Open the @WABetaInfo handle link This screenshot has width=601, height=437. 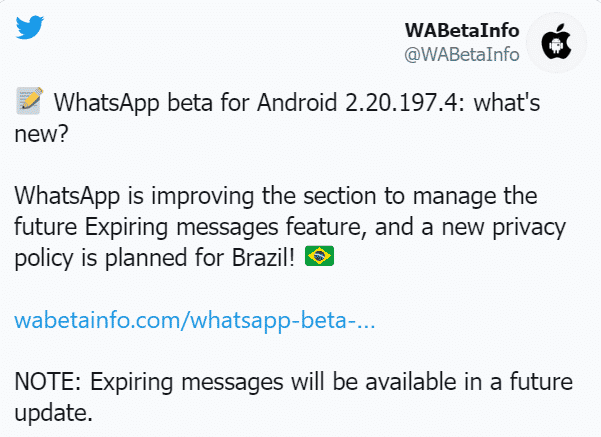[x=462, y=54]
